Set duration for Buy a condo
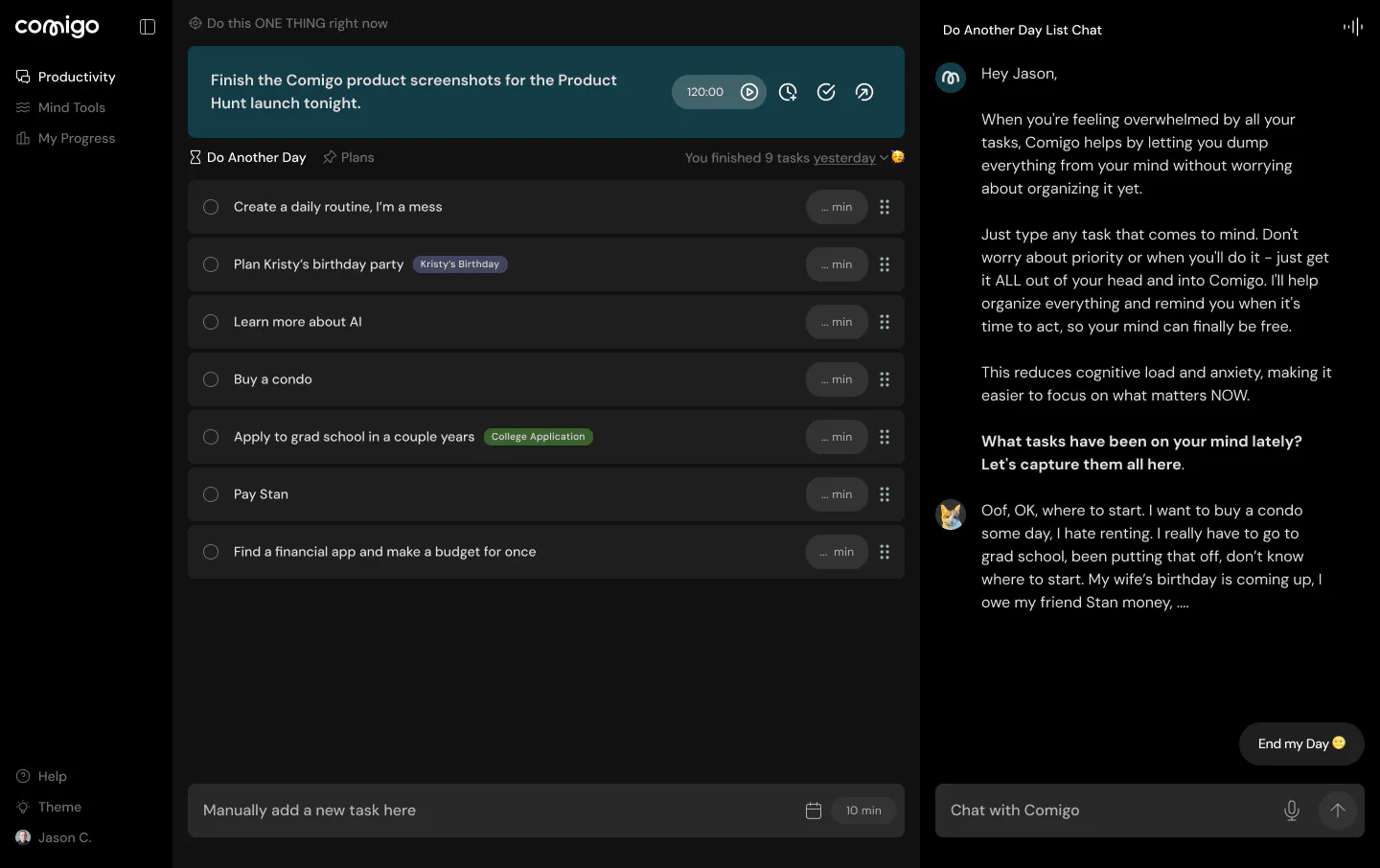The image size is (1380, 868). (x=837, y=379)
